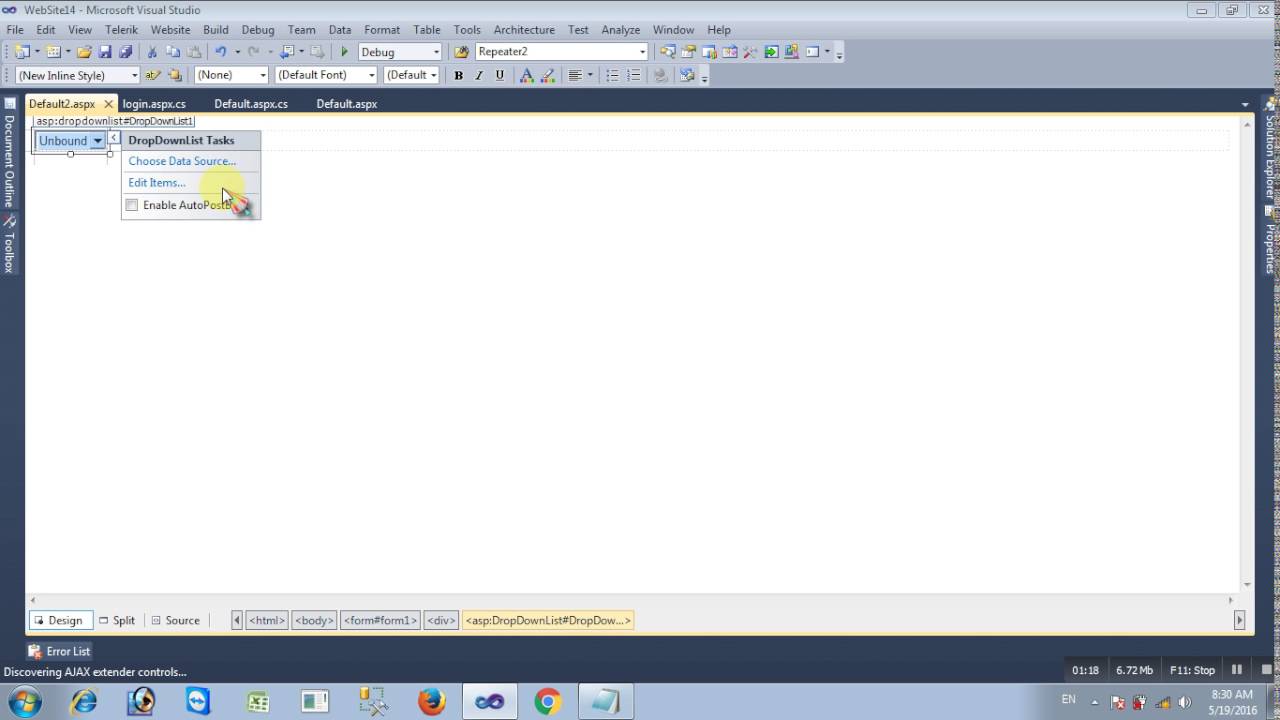This screenshot has height=720, width=1280.
Task: Open the Solution Explorer side tab
Action: (x=1271, y=149)
